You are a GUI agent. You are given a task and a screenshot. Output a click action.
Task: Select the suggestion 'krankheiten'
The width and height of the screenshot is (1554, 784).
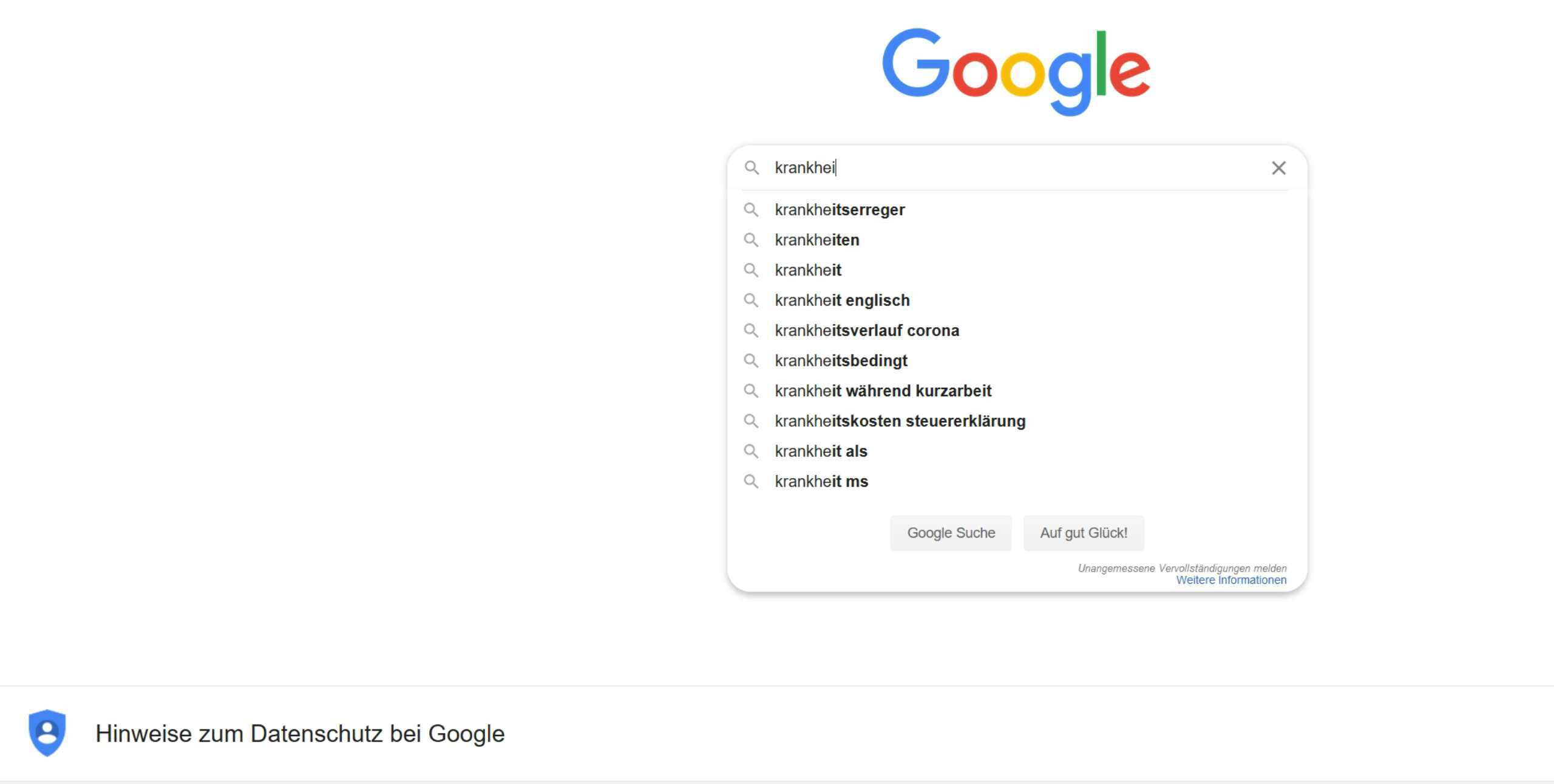coord(816,240)
